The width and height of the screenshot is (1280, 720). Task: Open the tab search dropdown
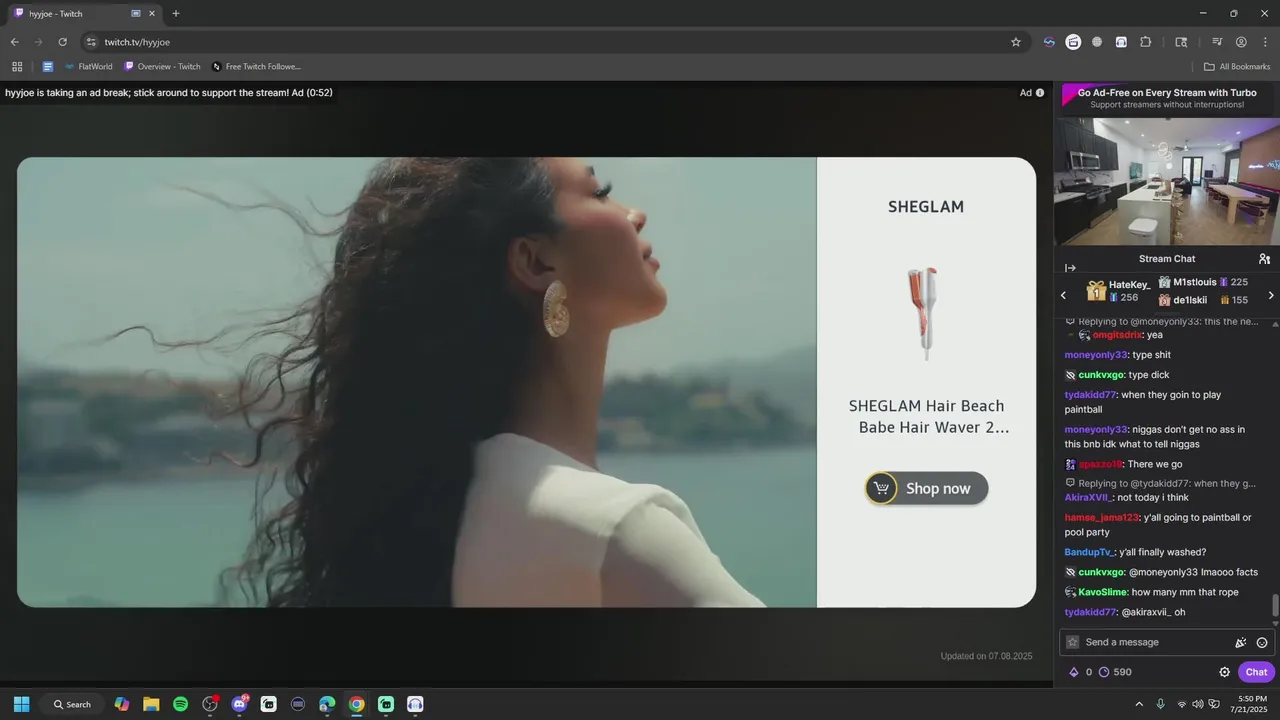1181,42
